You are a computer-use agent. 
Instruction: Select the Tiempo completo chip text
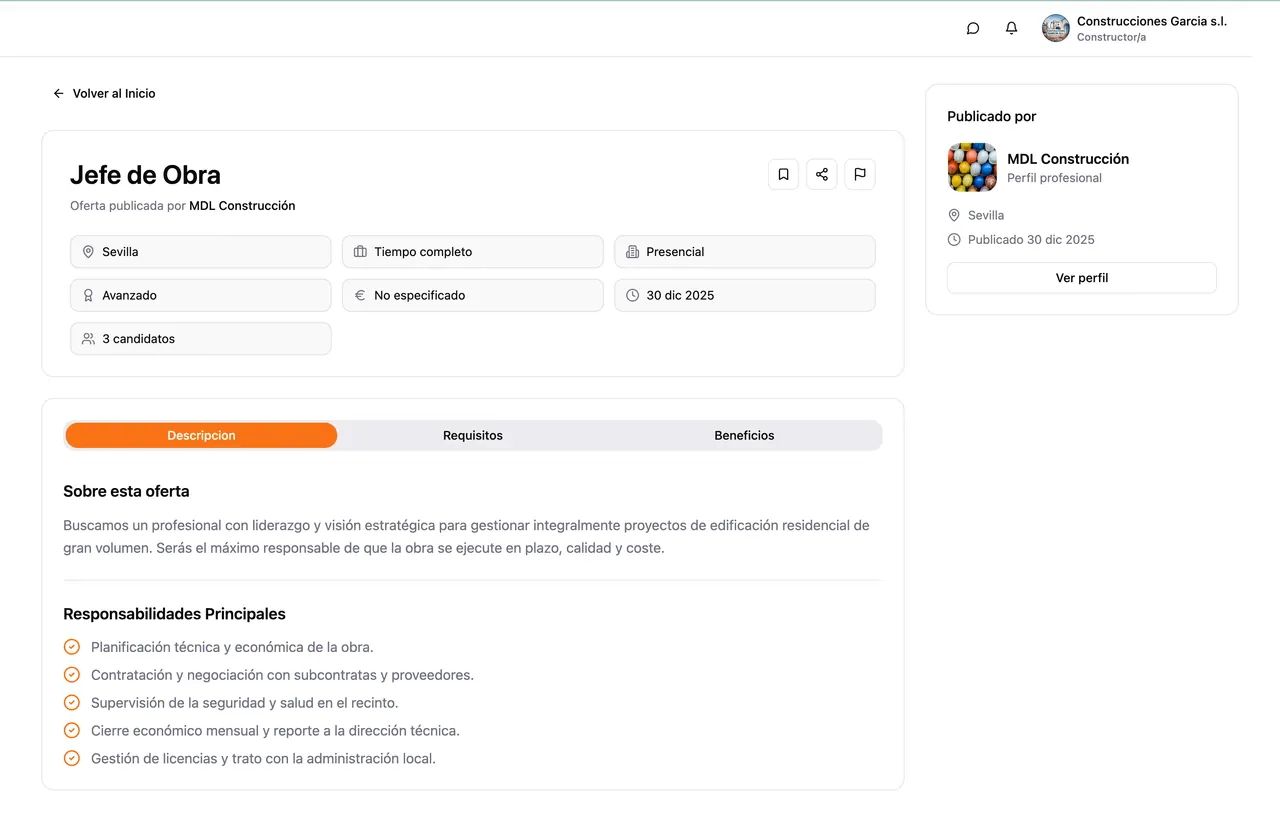click(x=423, y=252)
